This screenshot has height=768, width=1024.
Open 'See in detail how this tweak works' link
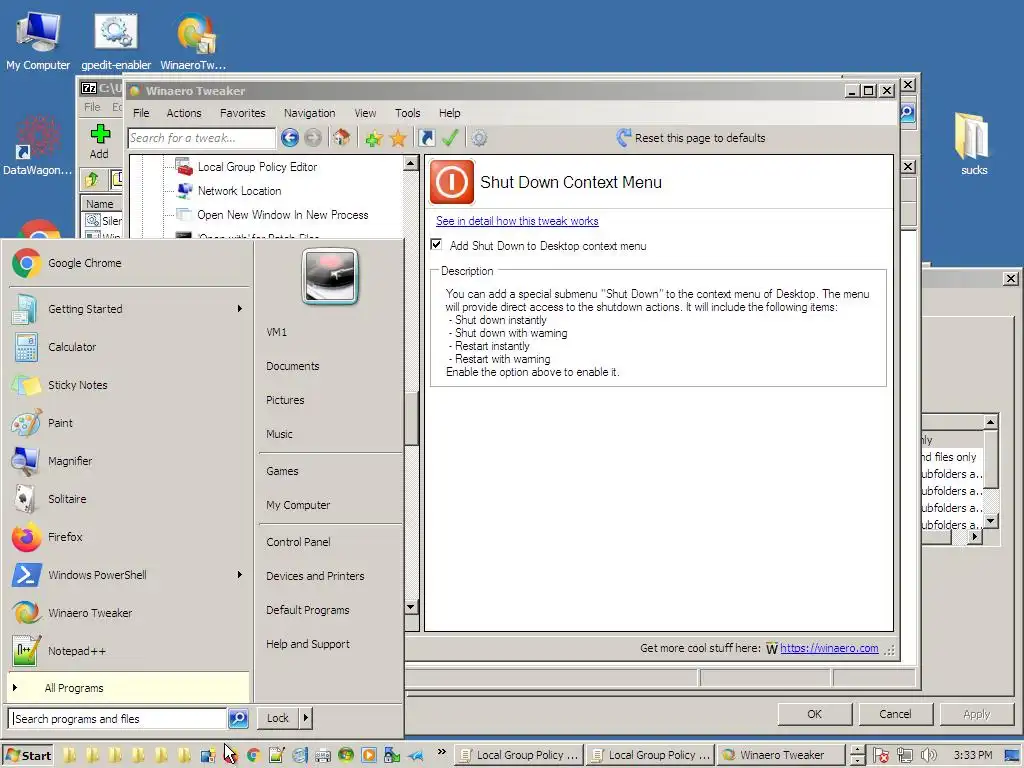[x=517, y=221]
